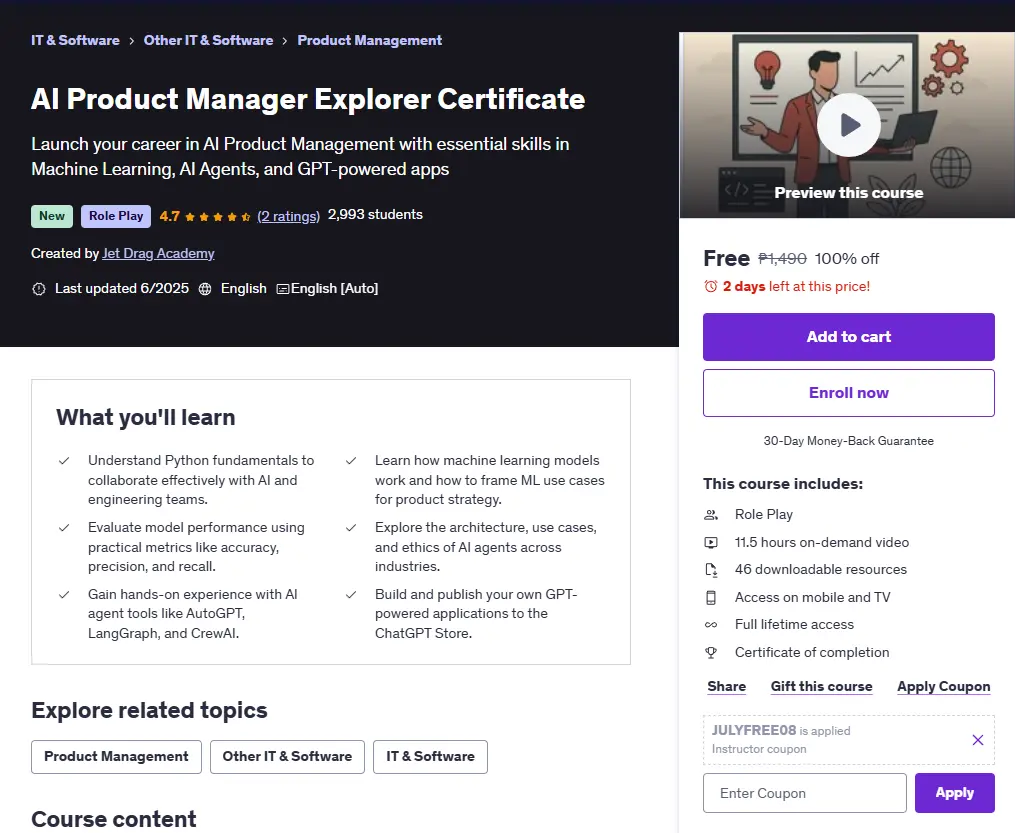This screenshot has height=833, width=1015.
Task: Click the 2,993 students text
Action: [375, 214]
